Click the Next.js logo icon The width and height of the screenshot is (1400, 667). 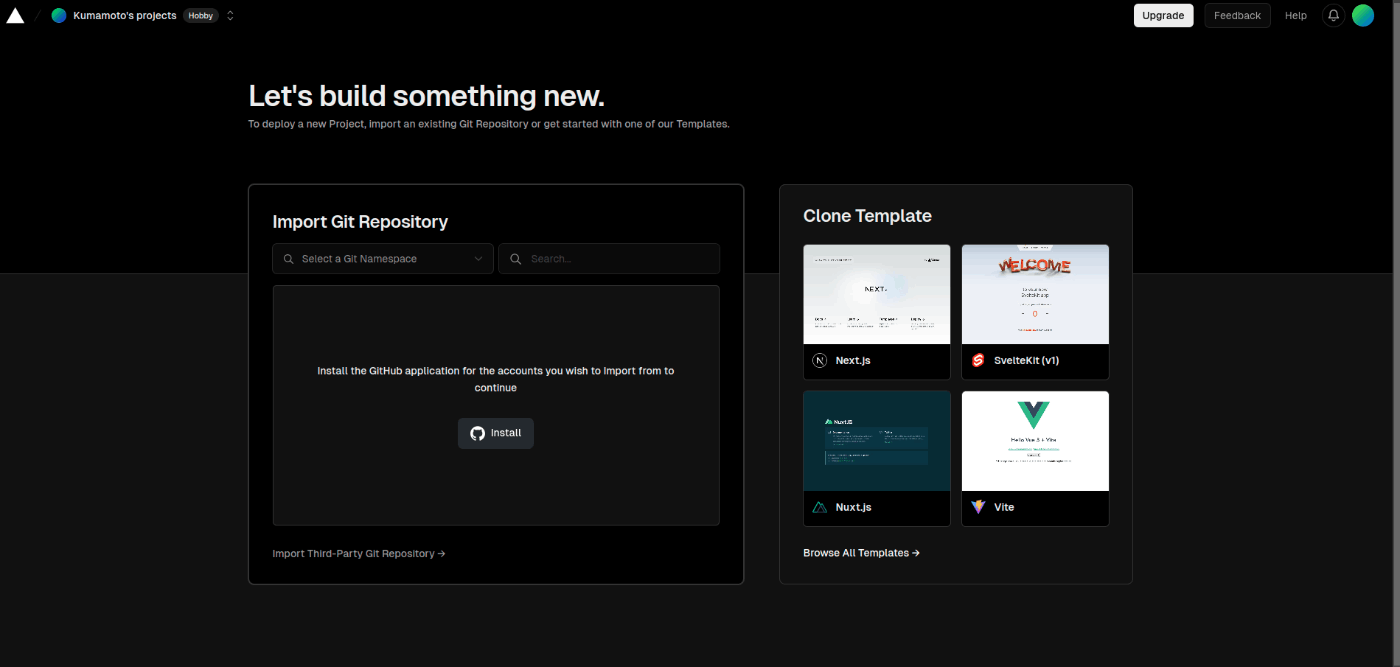click(x=820, y=360)
